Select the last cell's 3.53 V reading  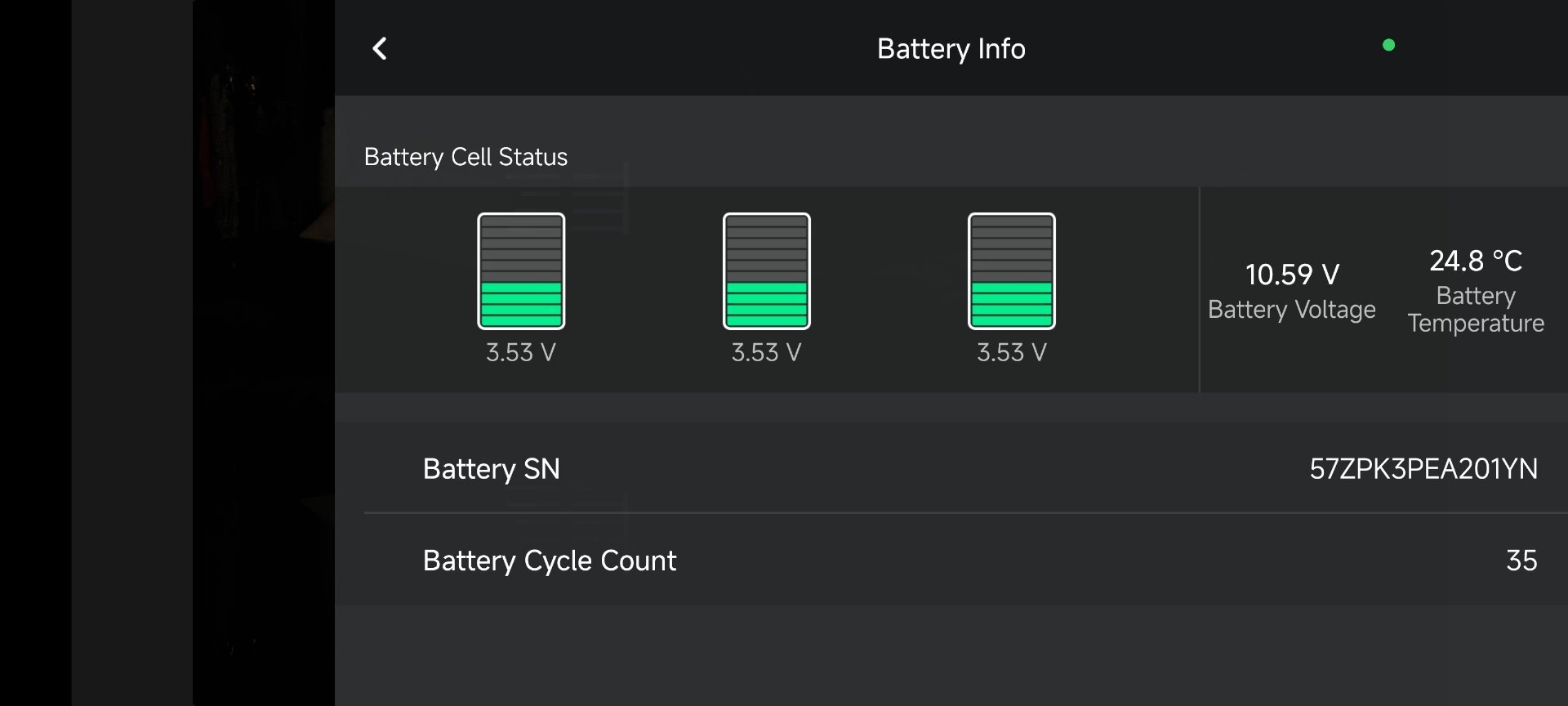tap(1012, 352)
